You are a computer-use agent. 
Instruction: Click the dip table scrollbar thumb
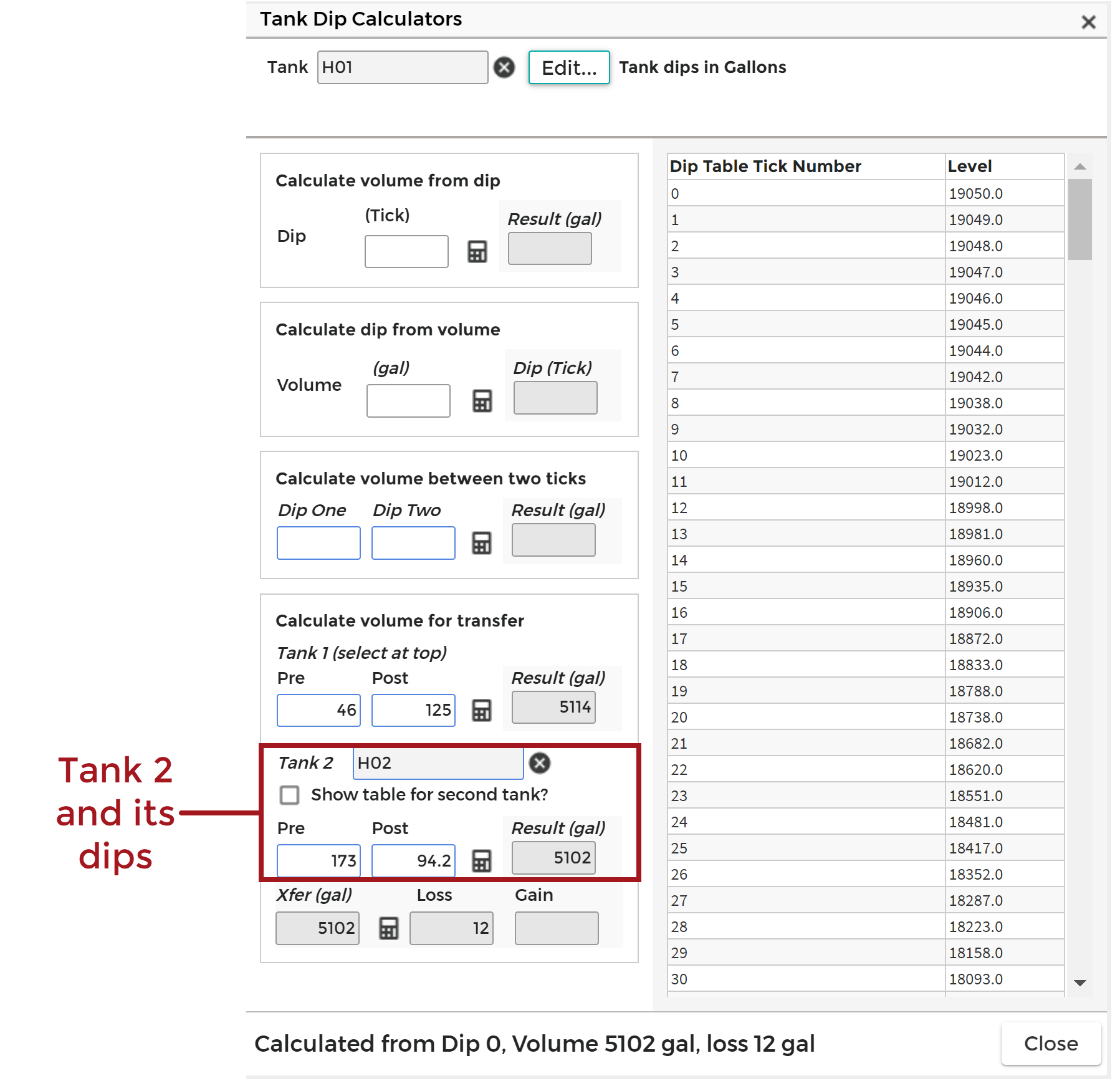[x=1080, y=219]
